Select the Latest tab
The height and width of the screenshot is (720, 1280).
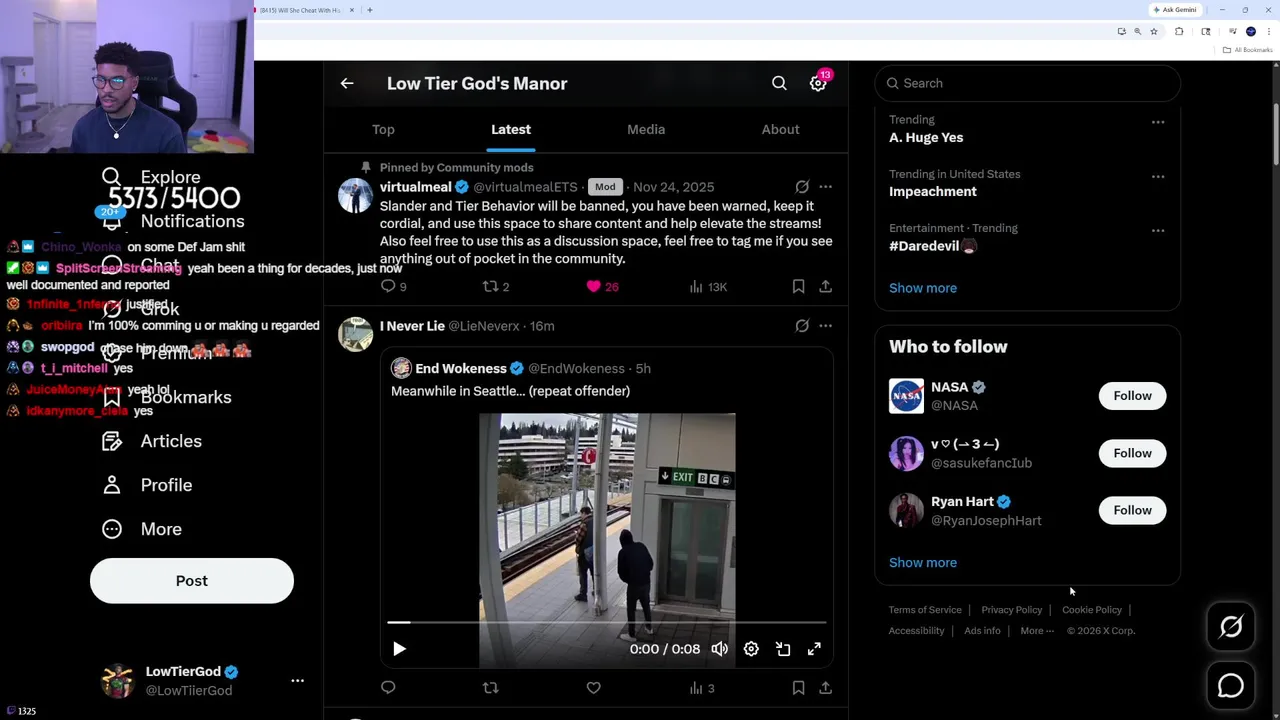[x=511, y=129]
